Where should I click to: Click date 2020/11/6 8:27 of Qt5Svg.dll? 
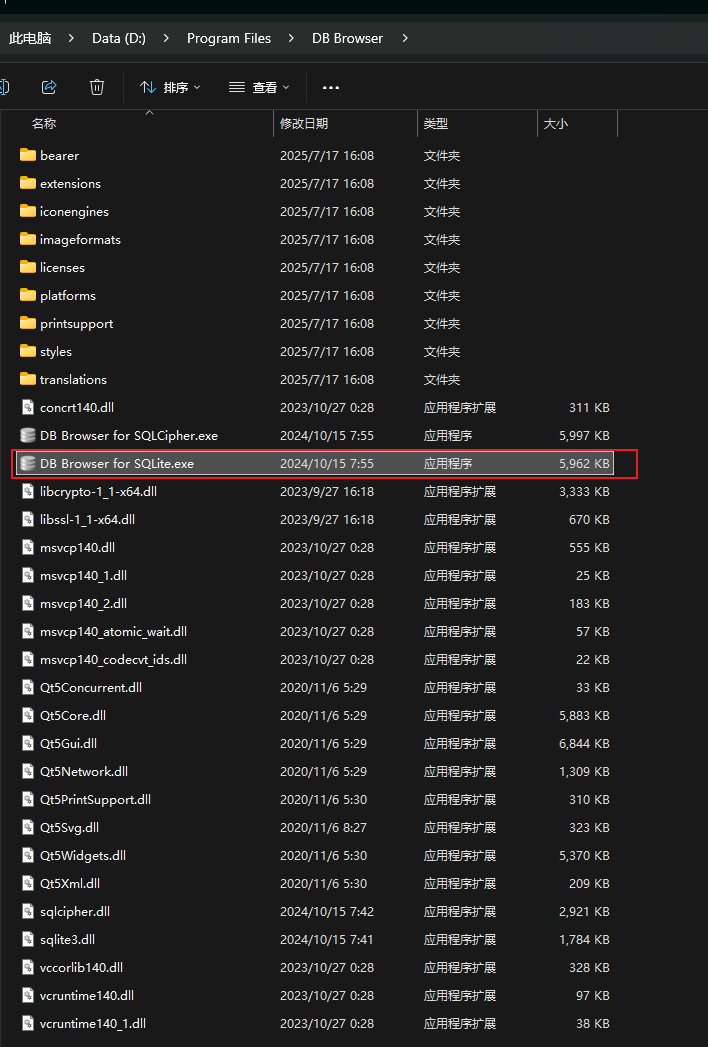click(323, 827)
